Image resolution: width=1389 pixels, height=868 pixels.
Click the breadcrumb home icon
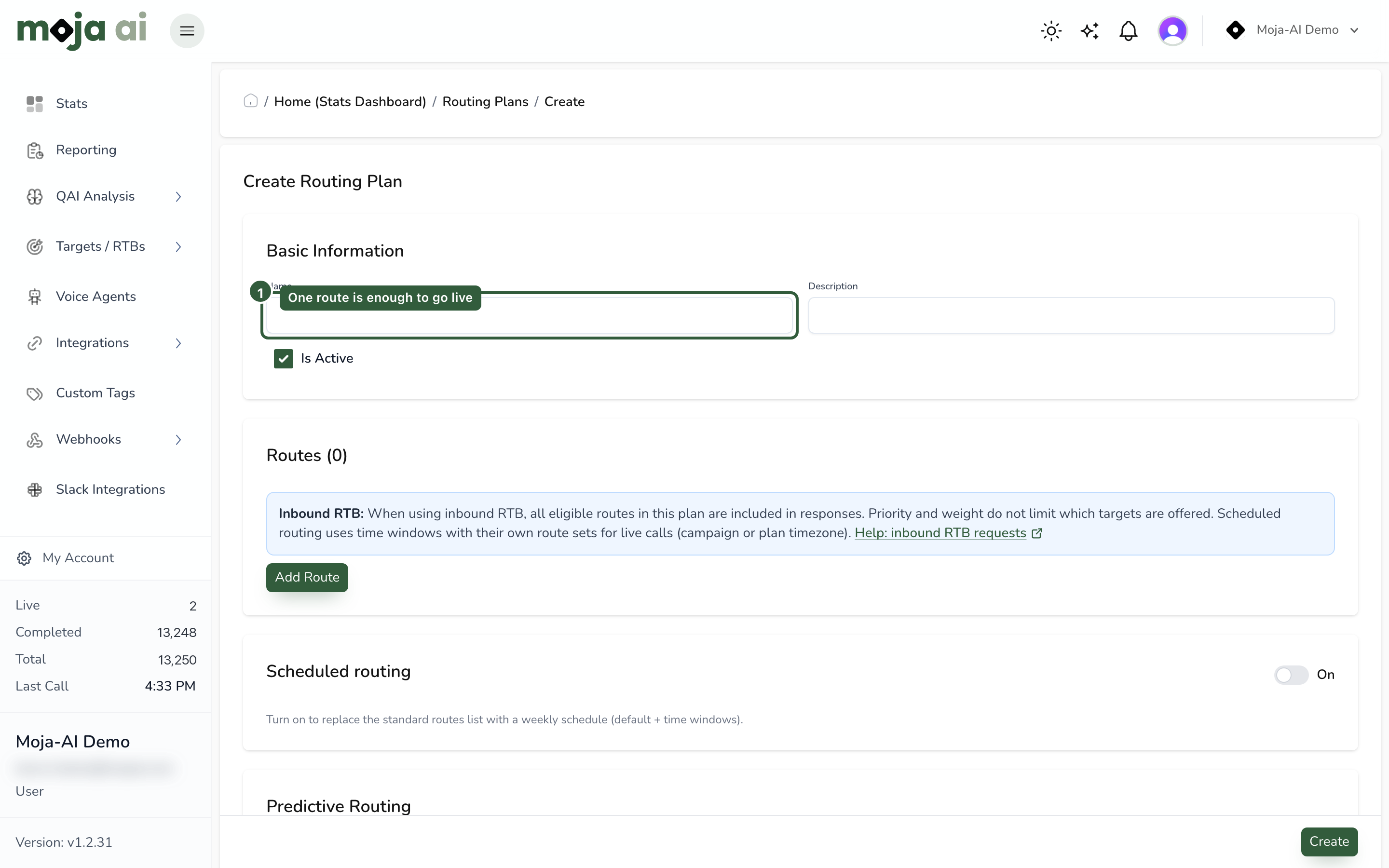click(251, 101)
